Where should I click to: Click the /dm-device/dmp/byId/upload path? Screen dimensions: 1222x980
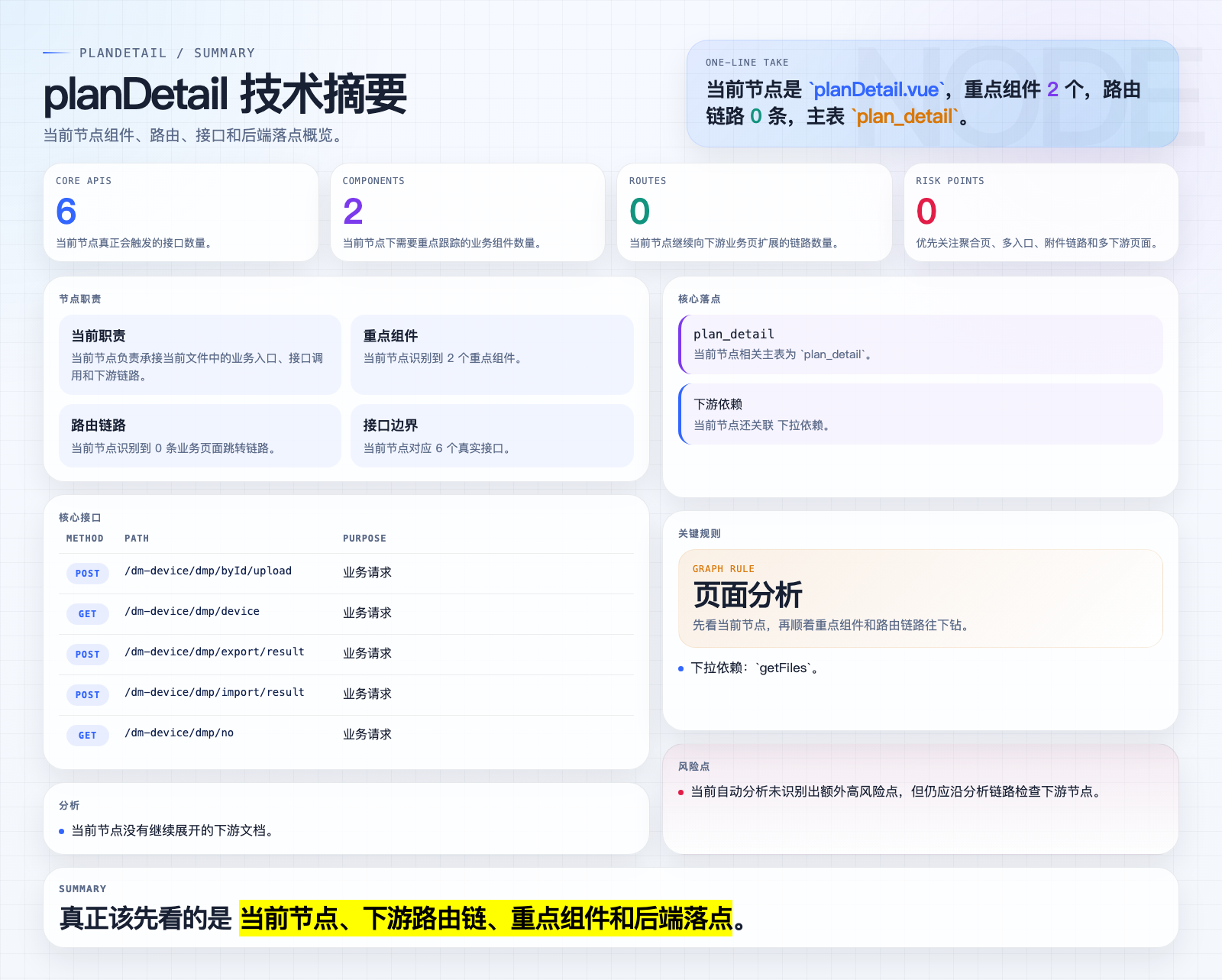[209, 571]
